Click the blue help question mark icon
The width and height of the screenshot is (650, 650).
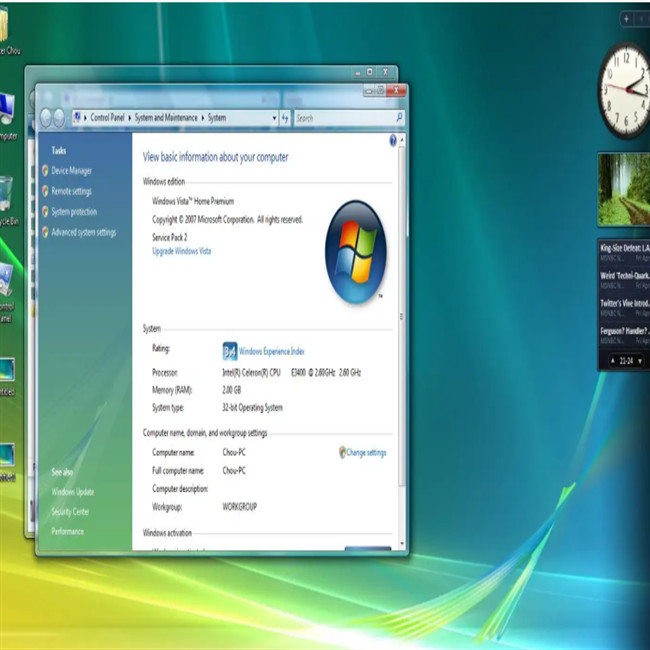(393, 141)
